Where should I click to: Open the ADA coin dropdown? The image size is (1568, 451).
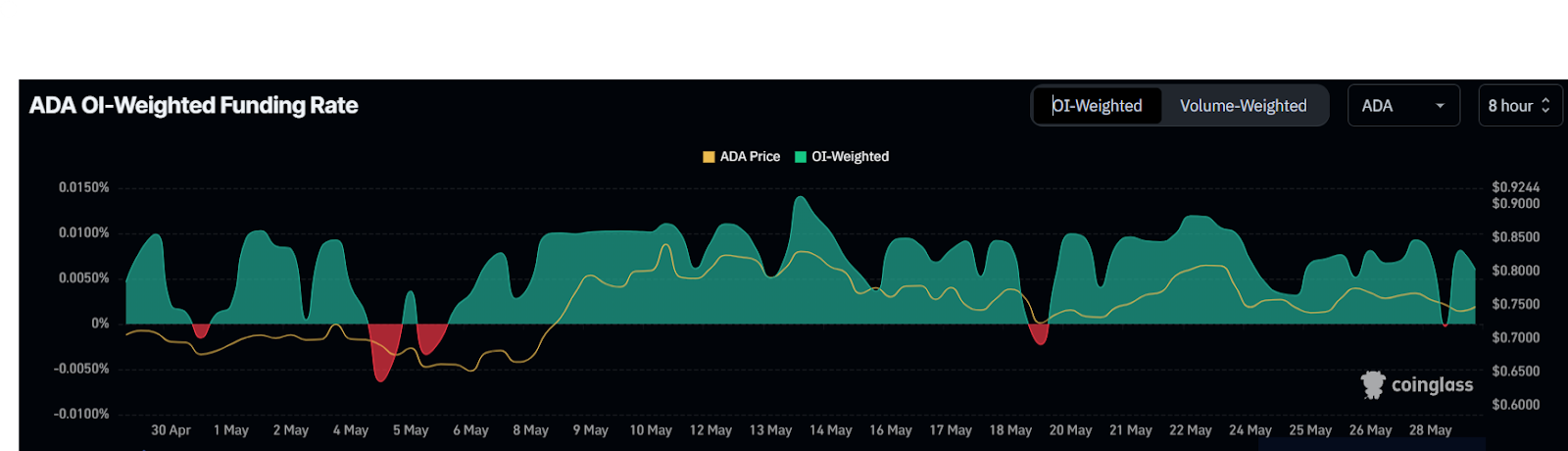click(x=1402, y=106)
